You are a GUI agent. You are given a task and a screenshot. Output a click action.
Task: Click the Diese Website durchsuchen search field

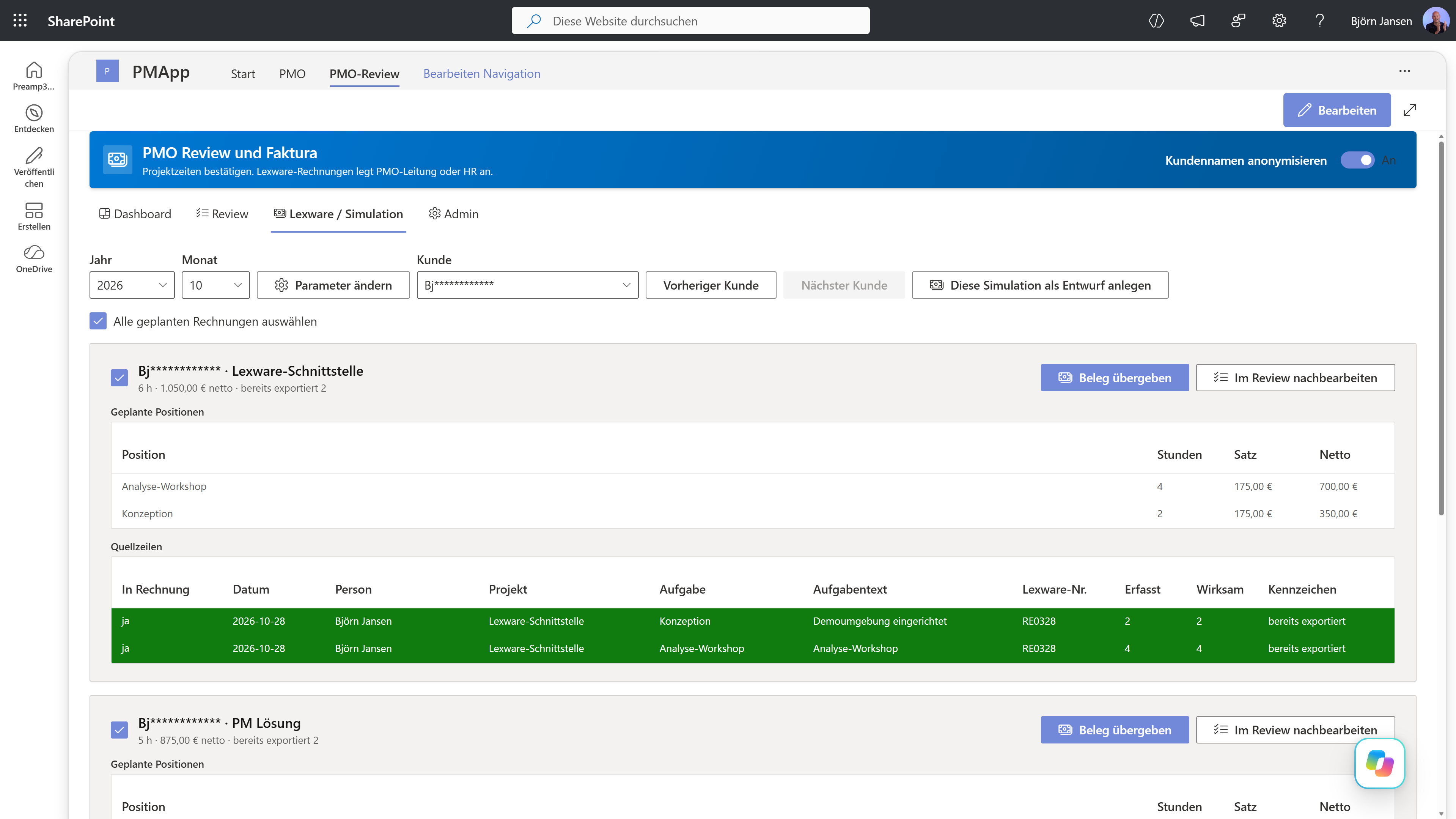[690, 21]
